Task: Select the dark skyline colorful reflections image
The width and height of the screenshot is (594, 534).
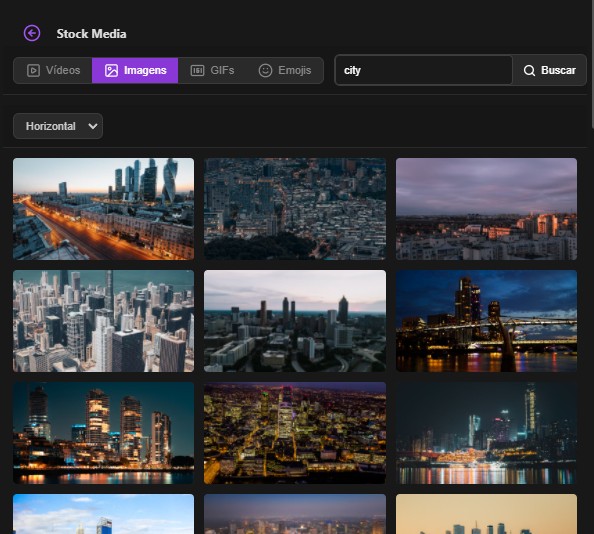Action: coord(486,433)
